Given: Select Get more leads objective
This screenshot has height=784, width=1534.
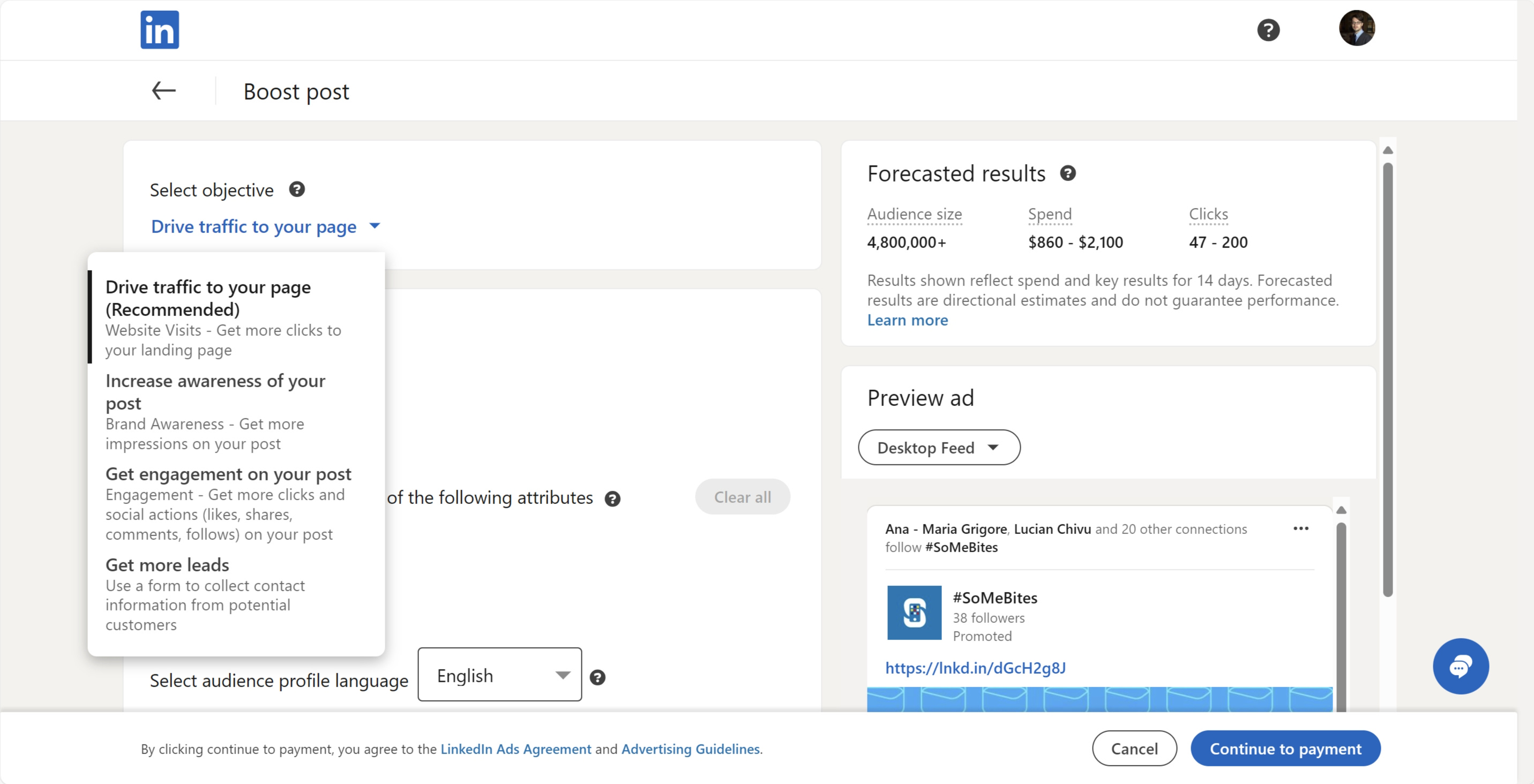Looking at the screenshot, I should point(236,594).
